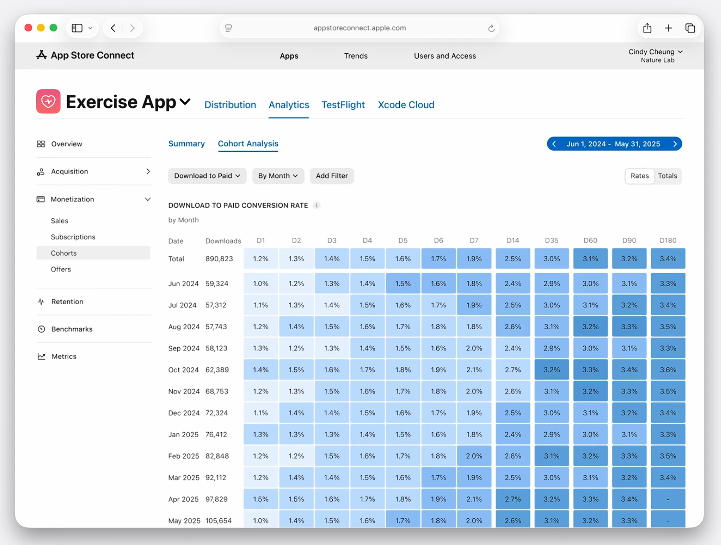Switch to Xcode Cloud tab
The width and height of the screenshot is (721, 545).
tap(406, 105)
